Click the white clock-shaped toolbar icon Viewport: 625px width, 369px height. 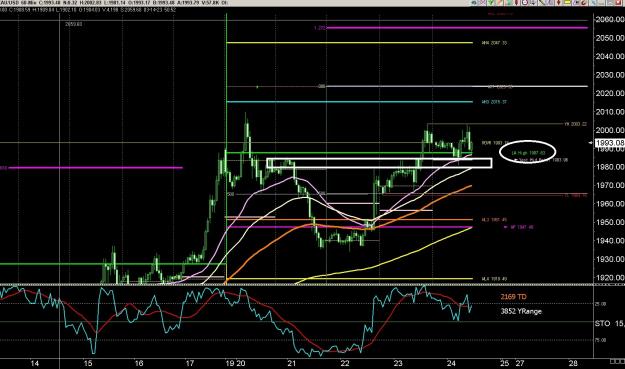[525, 2]
